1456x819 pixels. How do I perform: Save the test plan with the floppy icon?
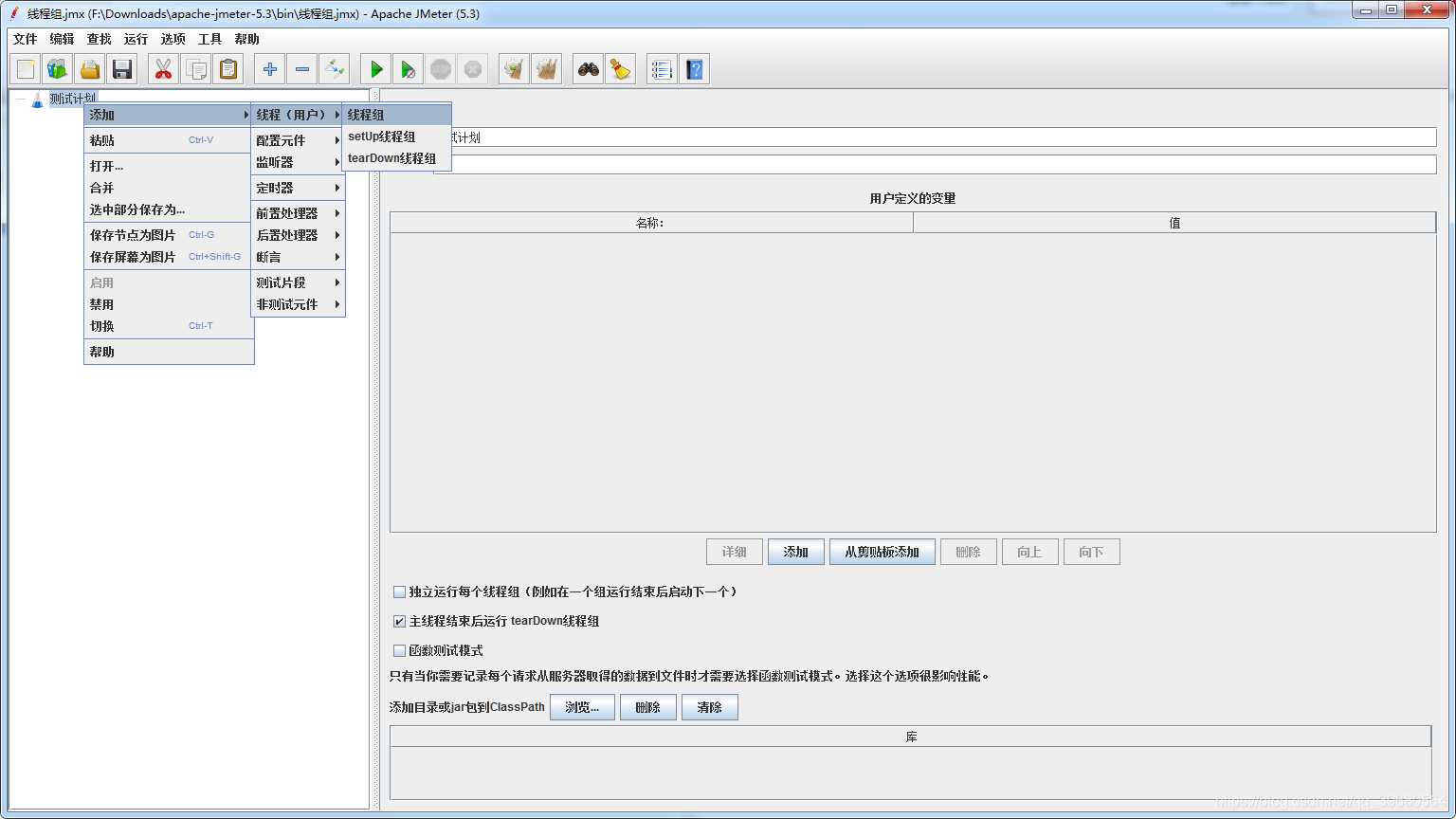tap(122, 69)
